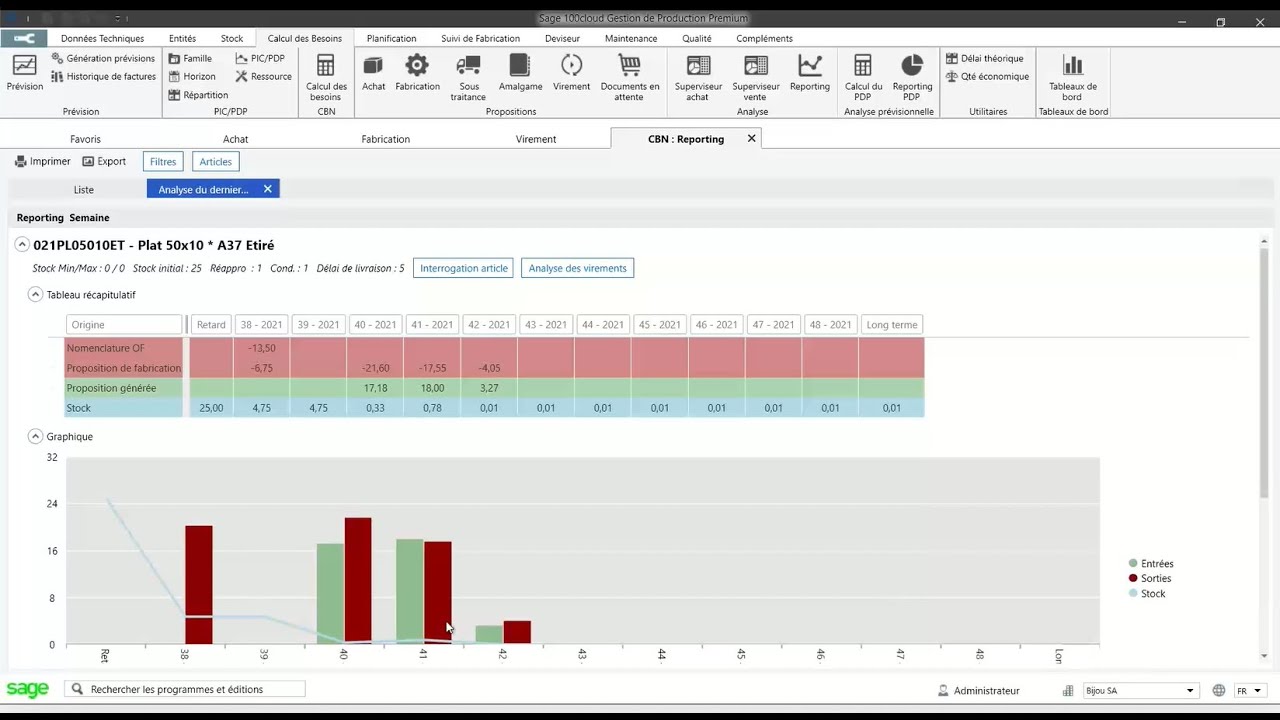This screenshot has height=720, width=1280.
Task: Open Stock ribbon tab
Action: coord(232,38)
